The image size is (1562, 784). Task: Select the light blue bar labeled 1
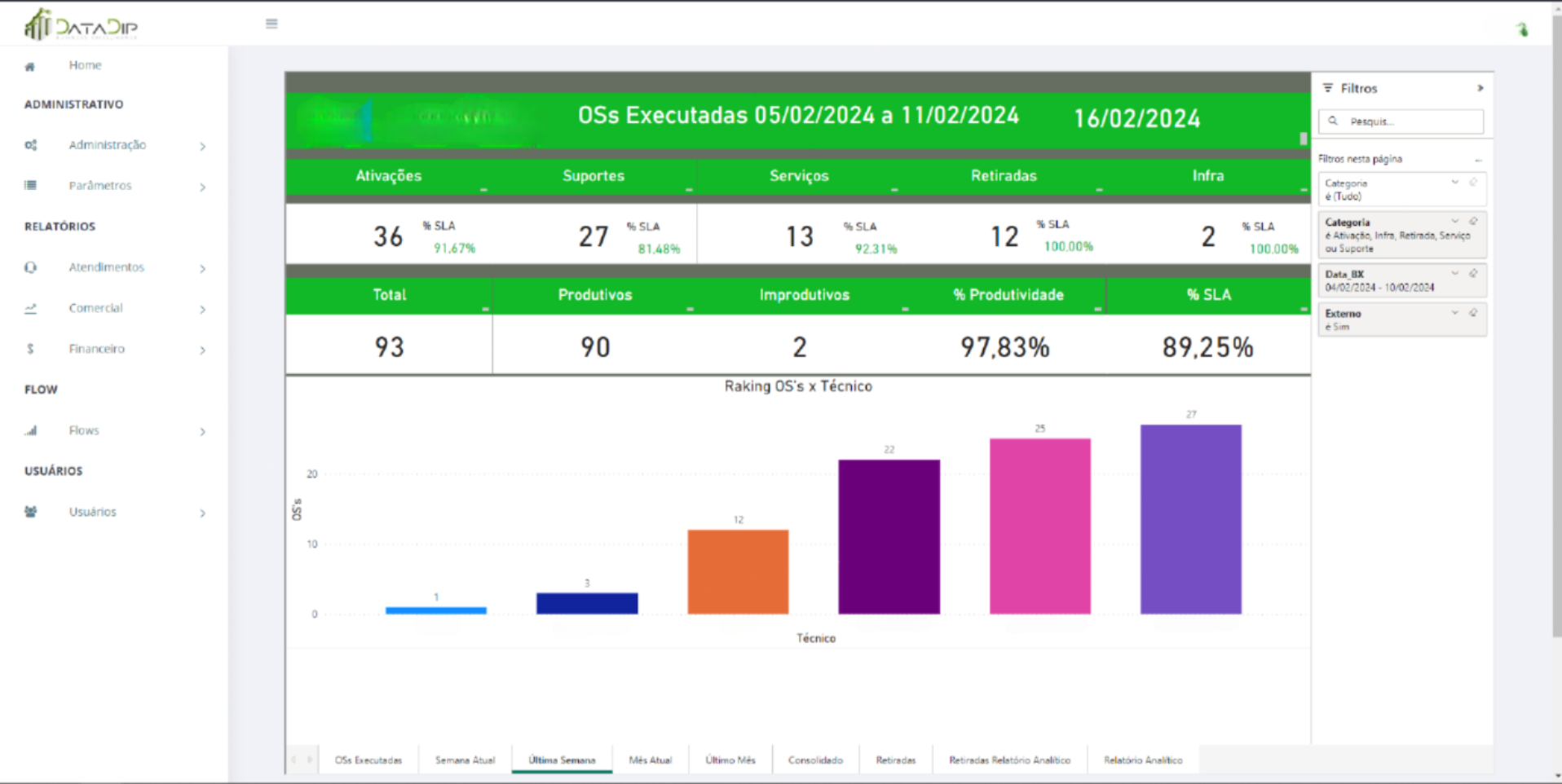pyautogui.click(x=436, y=610)
